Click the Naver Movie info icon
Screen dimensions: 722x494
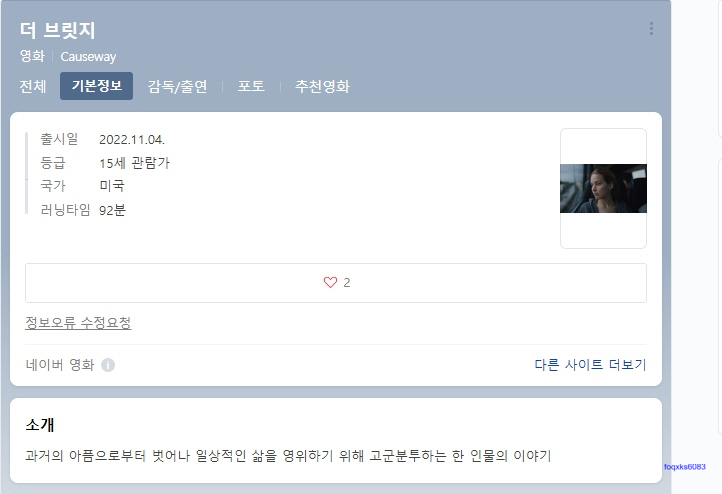108,365
